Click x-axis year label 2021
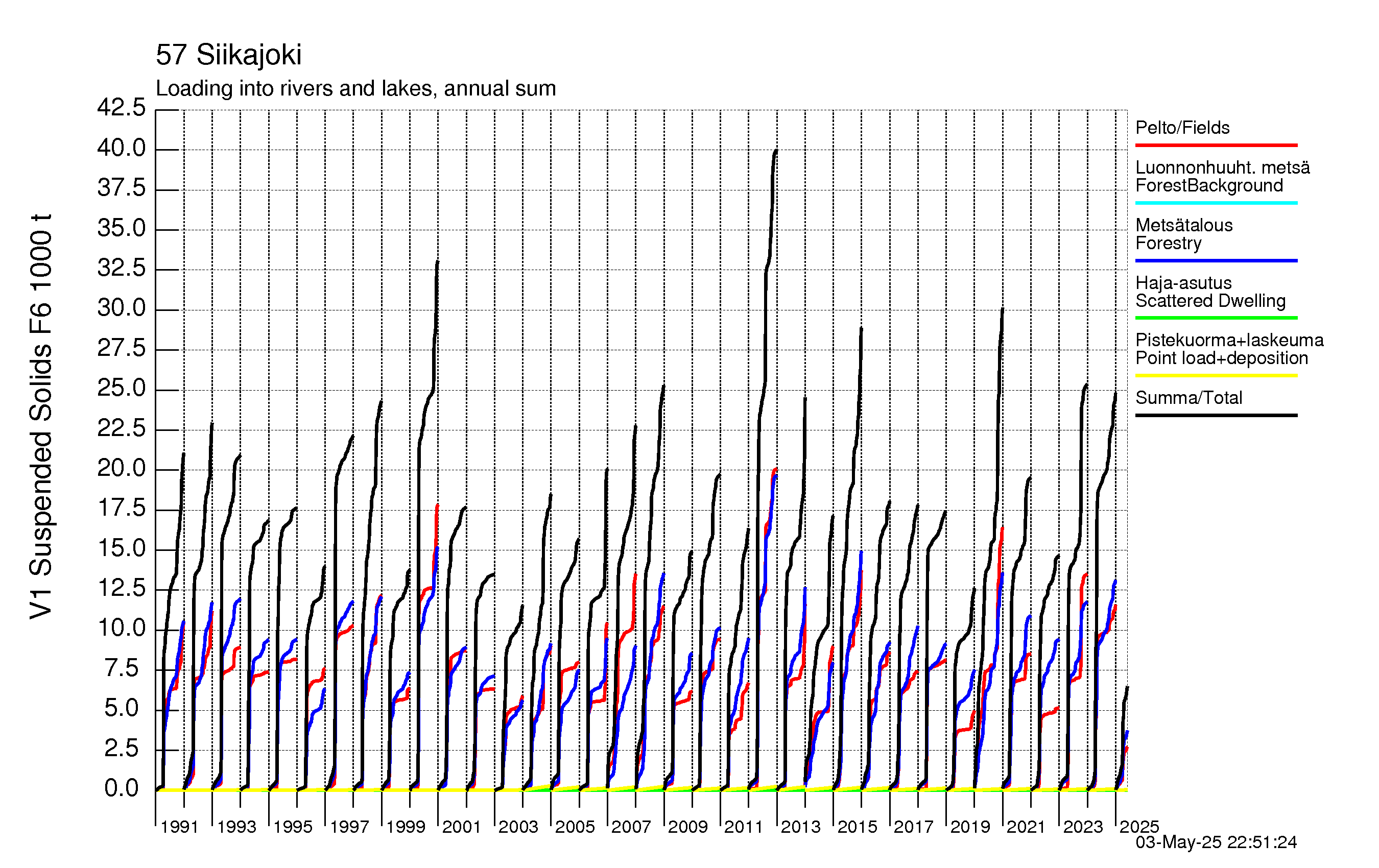This screenshot has height=868, width=1379. click(1026, 827)
